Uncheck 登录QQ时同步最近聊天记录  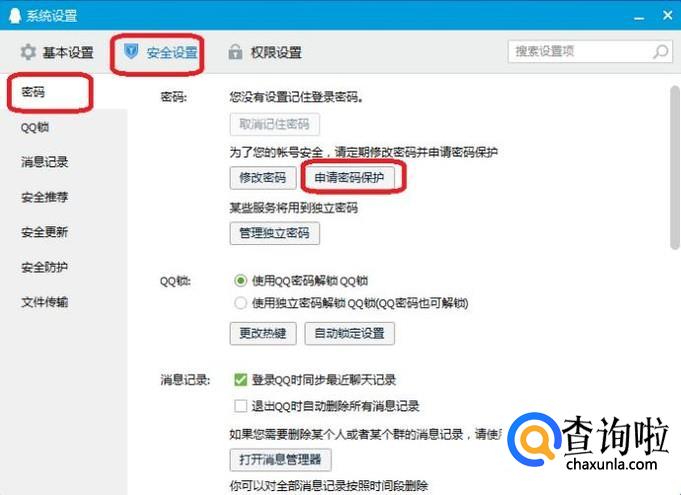click(x=240, y=380)
